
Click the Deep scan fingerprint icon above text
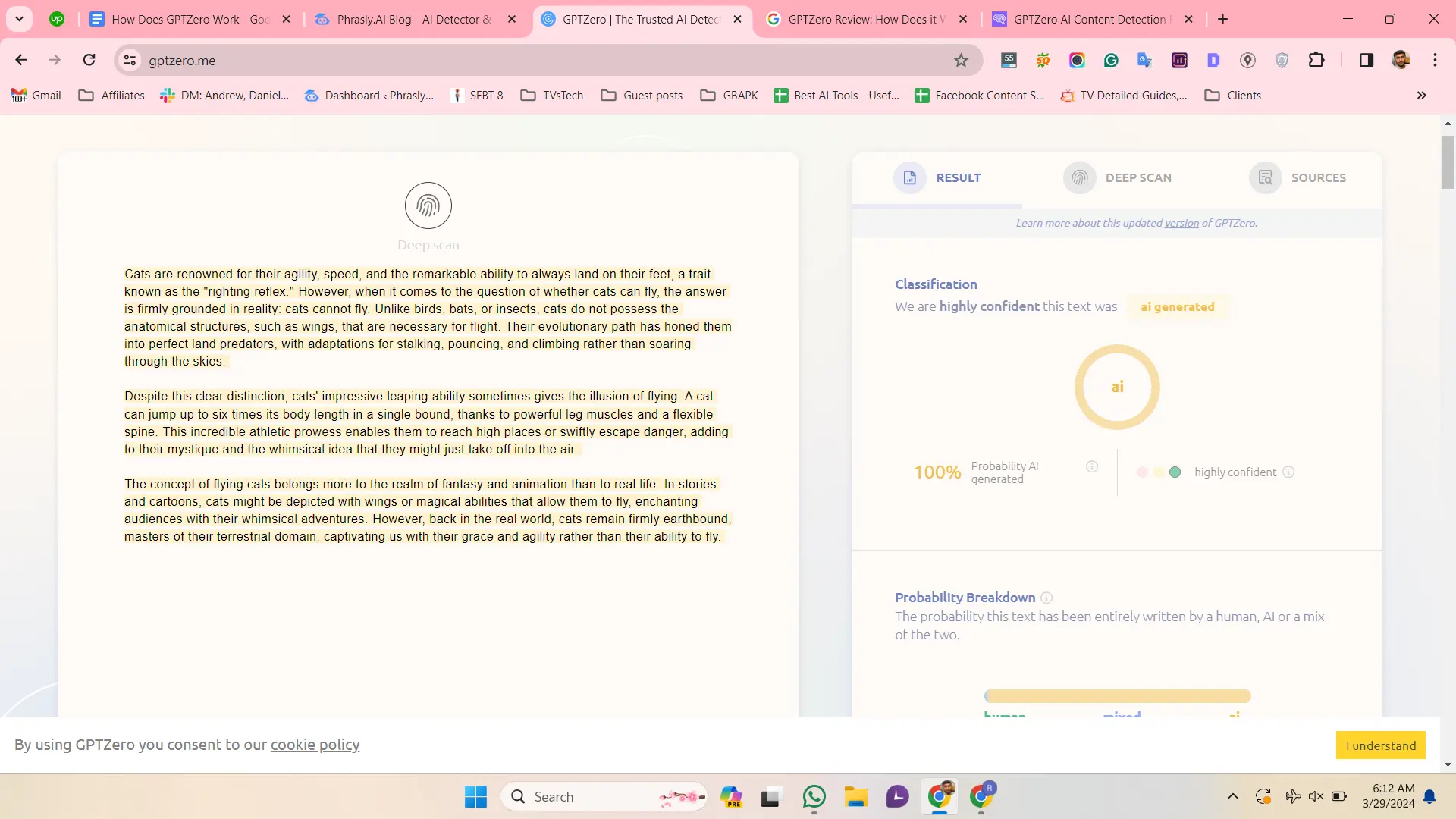pyautogui.click(x=428, y=206)
